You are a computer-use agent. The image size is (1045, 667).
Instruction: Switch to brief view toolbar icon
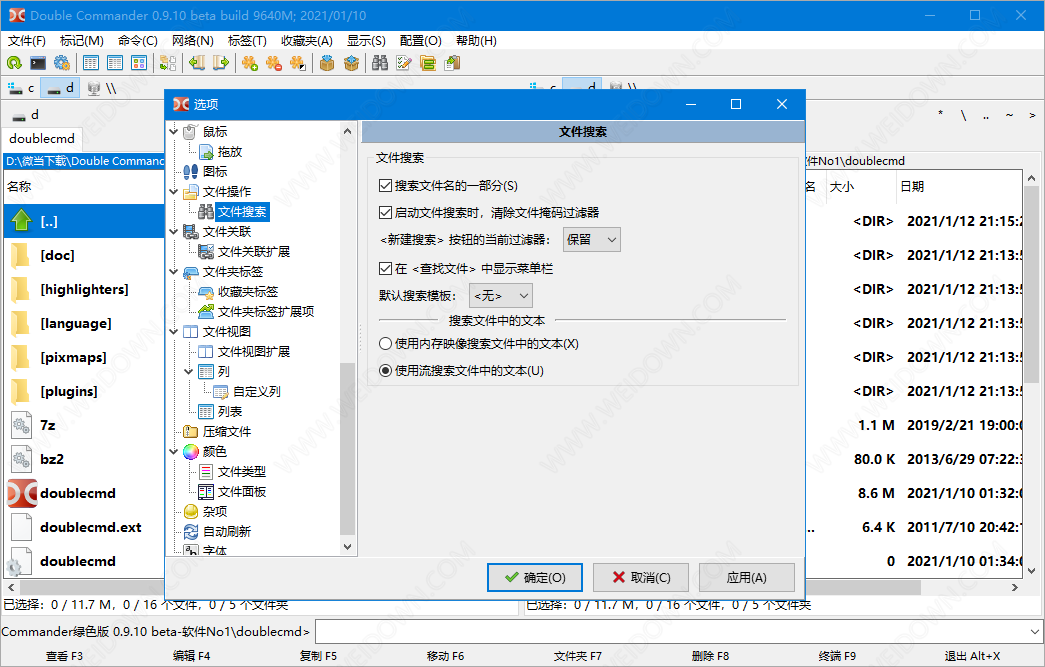coord(91,63)
